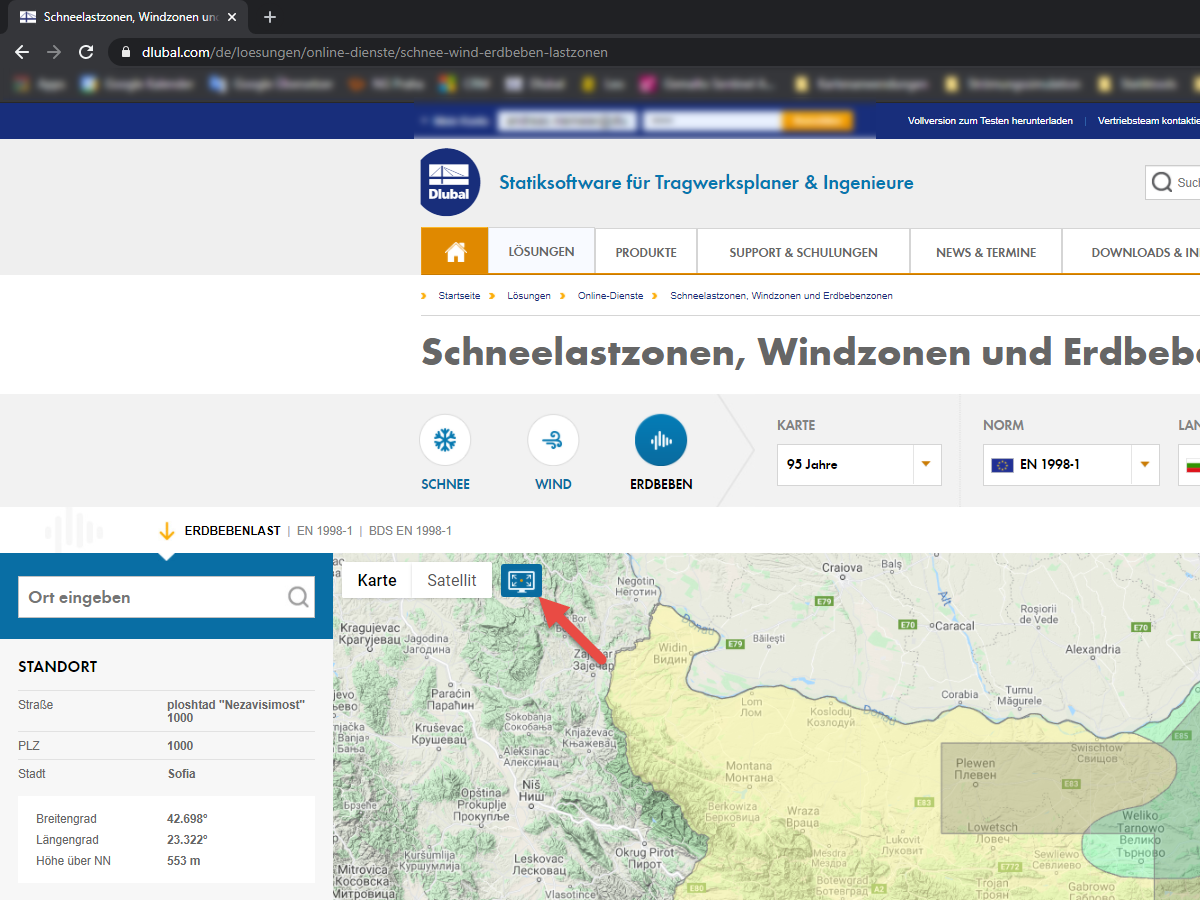
Task: Open the ERDBEBEN earthquake zone view
Action: [x=661, y=440]
